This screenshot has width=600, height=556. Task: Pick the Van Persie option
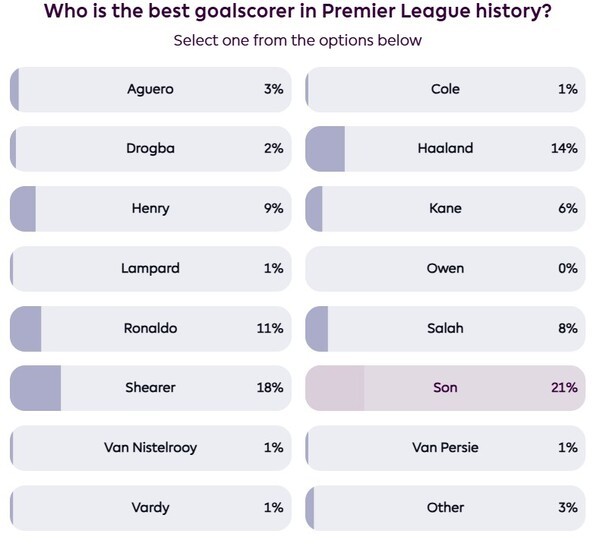click(x=445, y=447)
